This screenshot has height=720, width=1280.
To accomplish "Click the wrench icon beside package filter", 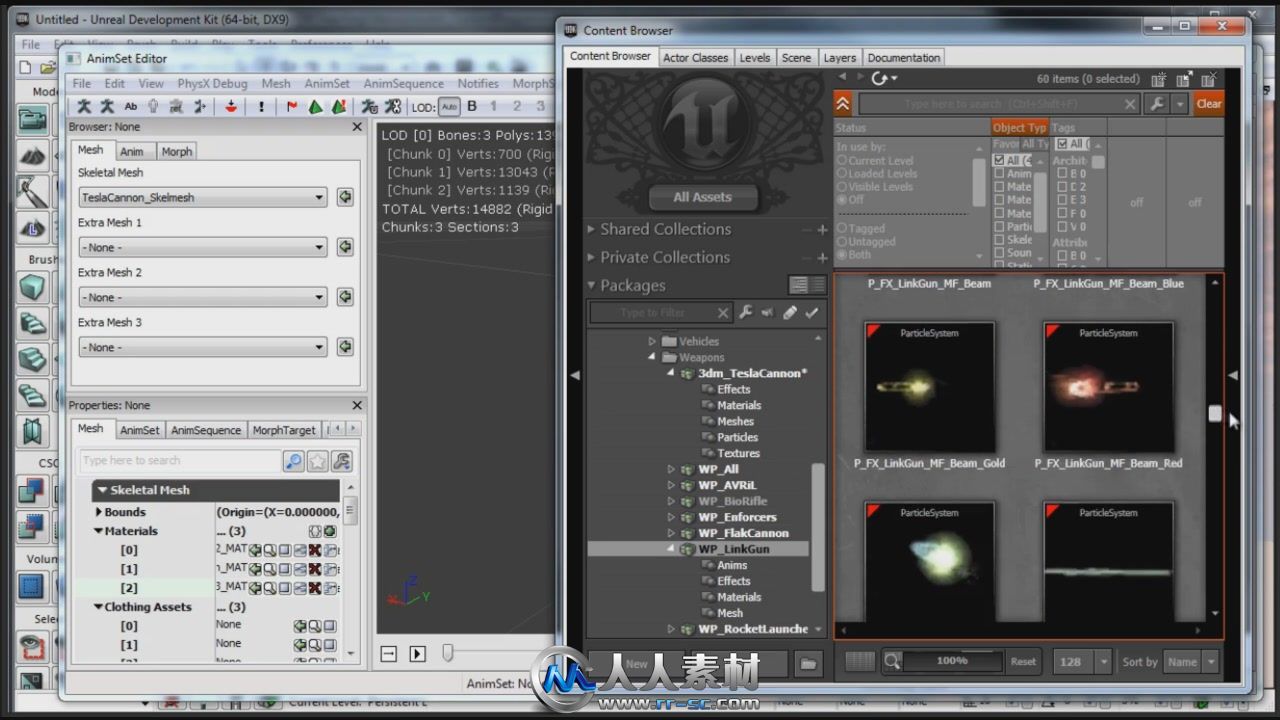I will (746, 313).
